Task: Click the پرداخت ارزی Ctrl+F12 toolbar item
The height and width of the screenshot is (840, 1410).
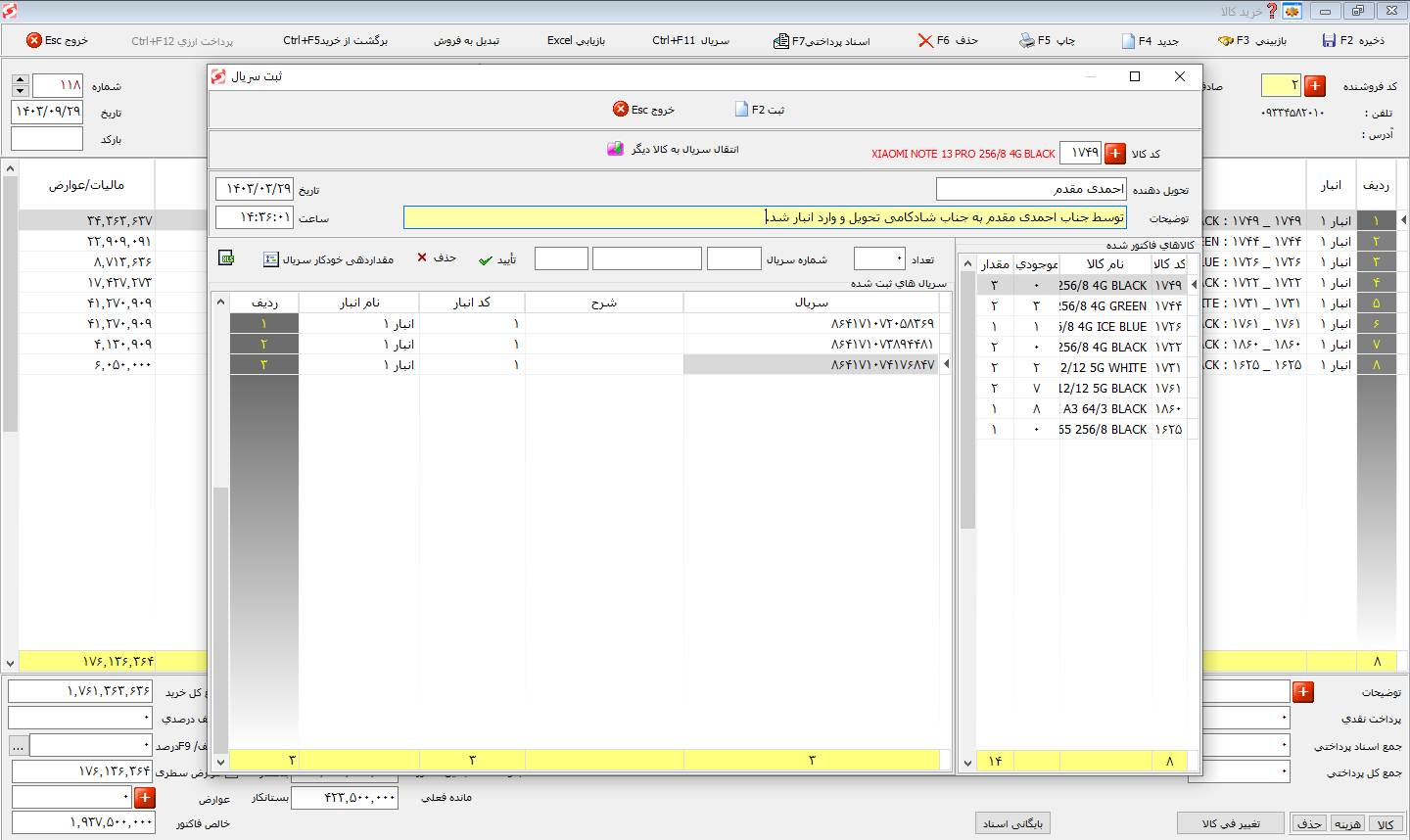Action: click(x=182, y=41)
